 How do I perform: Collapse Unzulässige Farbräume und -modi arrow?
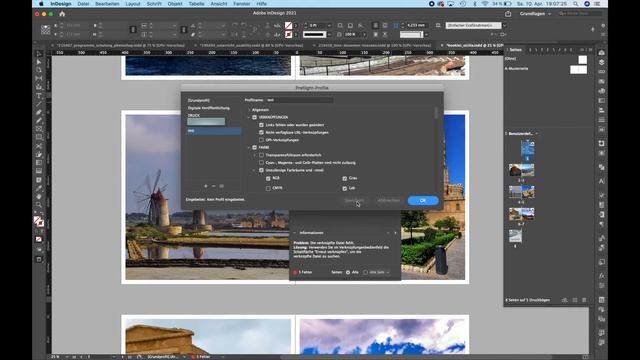tap(255, 170)
